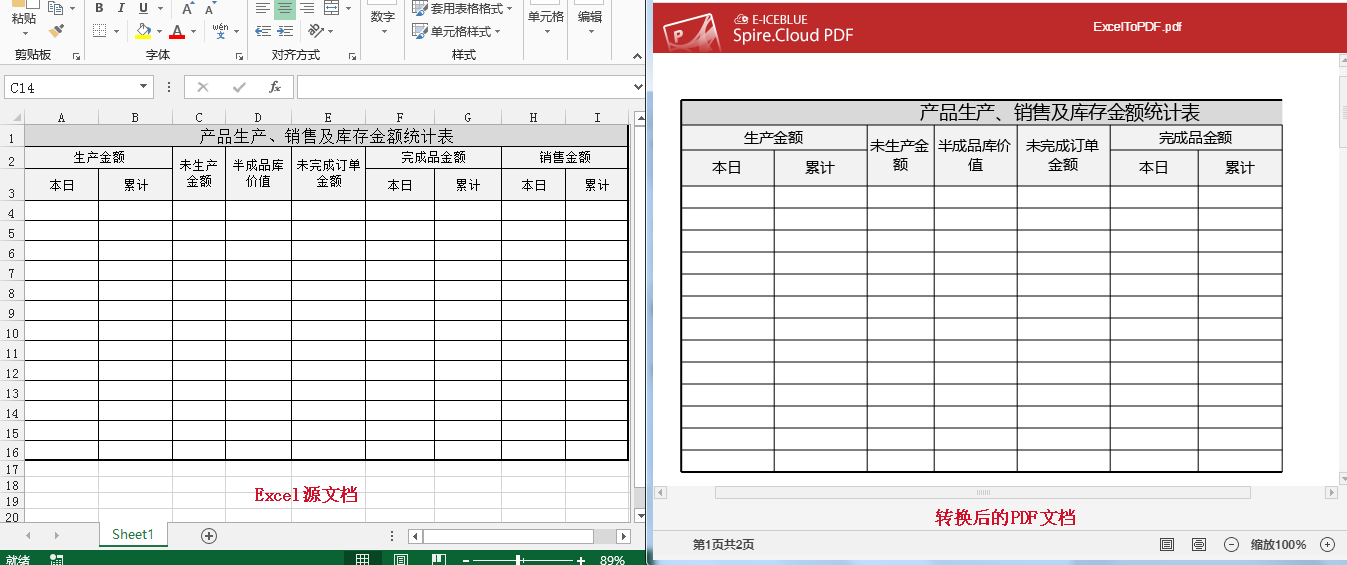1347x565 pixels.
Task: Click Excel title cell 产品生产、销售及库存金额统计表
Action: coord(326,135)
